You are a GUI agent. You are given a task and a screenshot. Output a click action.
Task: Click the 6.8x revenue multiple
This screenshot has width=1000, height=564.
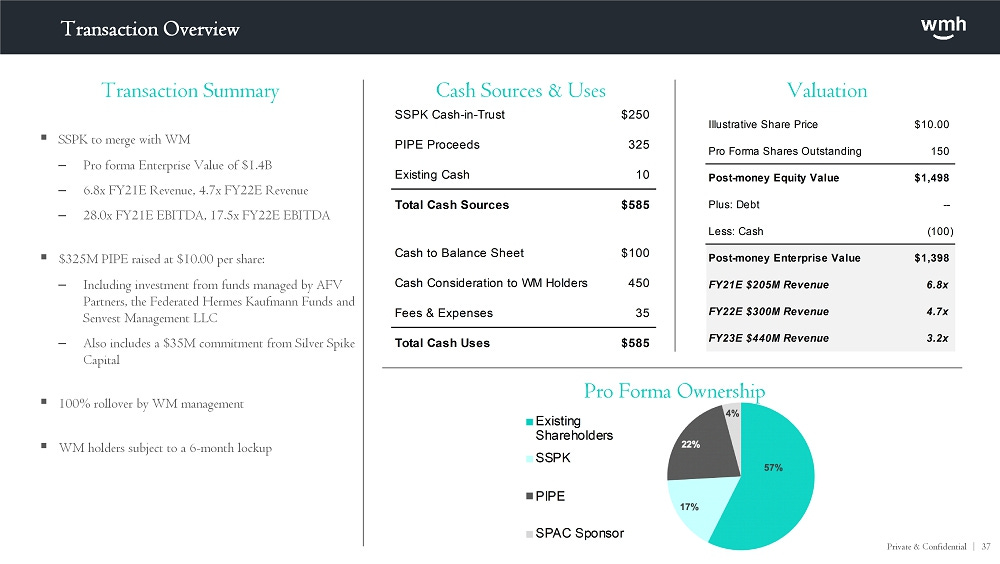point(938,285)
